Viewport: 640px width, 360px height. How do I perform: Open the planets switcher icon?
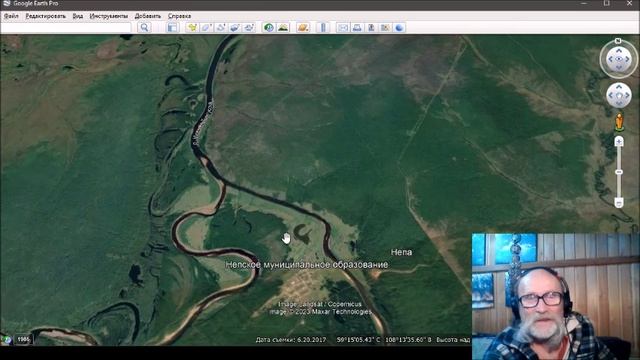303,27
